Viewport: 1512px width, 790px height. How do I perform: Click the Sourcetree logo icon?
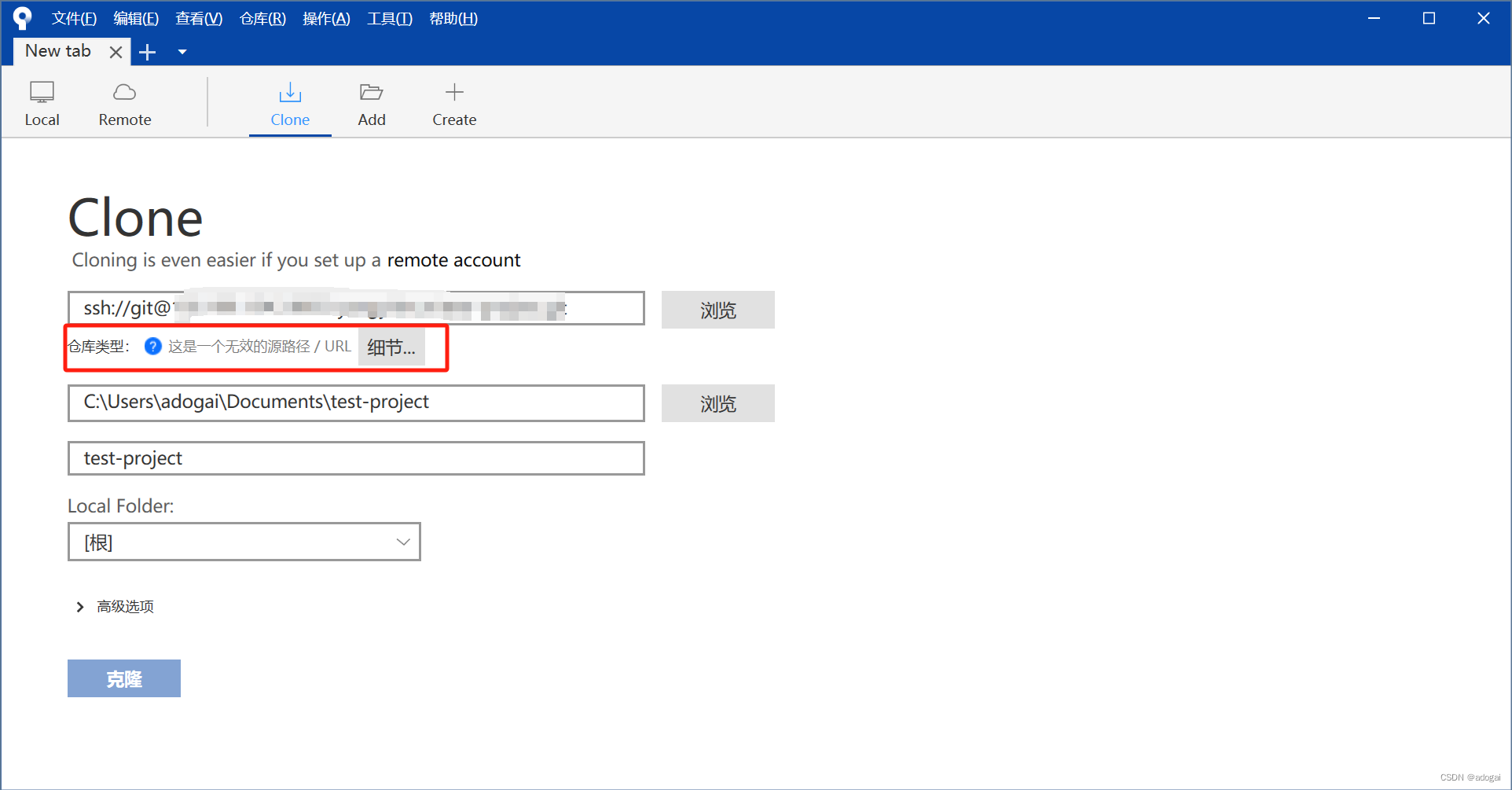tap(23, 18)
